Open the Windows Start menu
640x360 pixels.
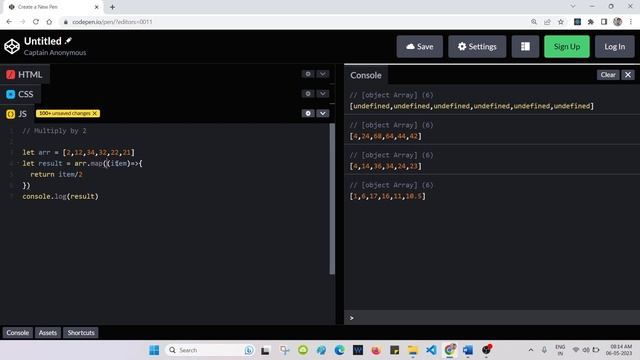click(154, 350)
